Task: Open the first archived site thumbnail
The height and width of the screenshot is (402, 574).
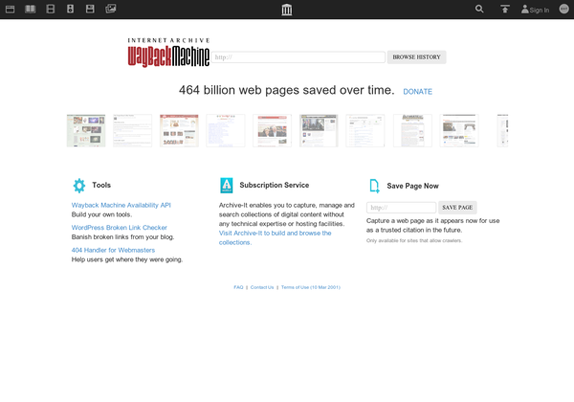Action: pos(86,131)
